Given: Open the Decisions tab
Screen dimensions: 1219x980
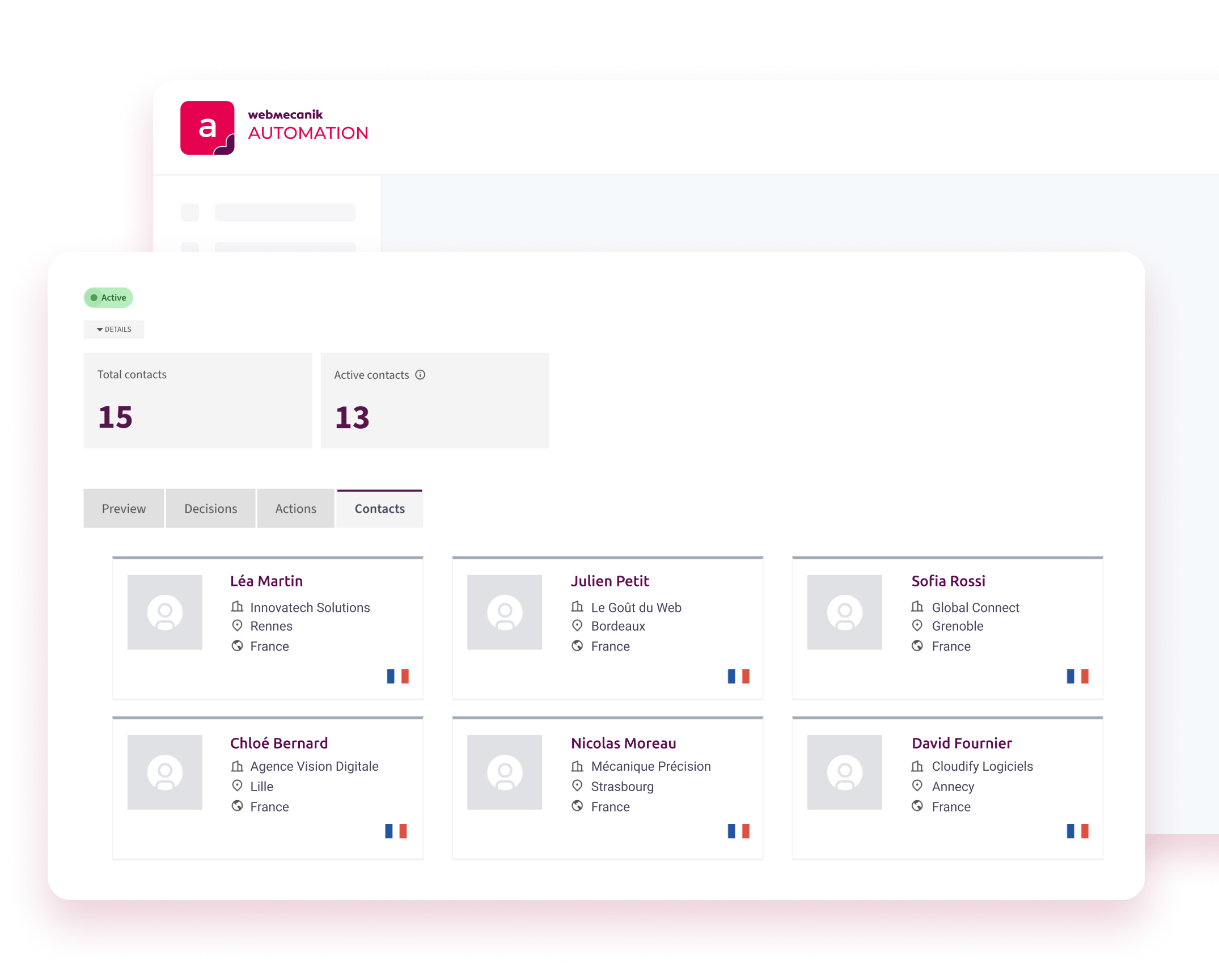Looking at the screenshot, I should tap(210, 508).
